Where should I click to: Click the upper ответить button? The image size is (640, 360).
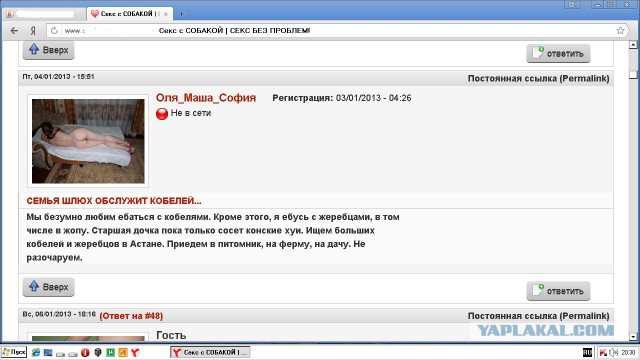point(558,53)
